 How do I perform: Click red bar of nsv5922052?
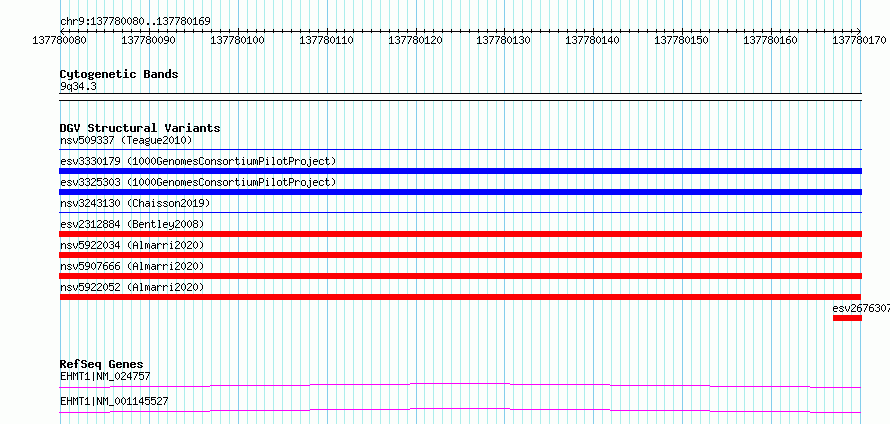pos(460,297)
